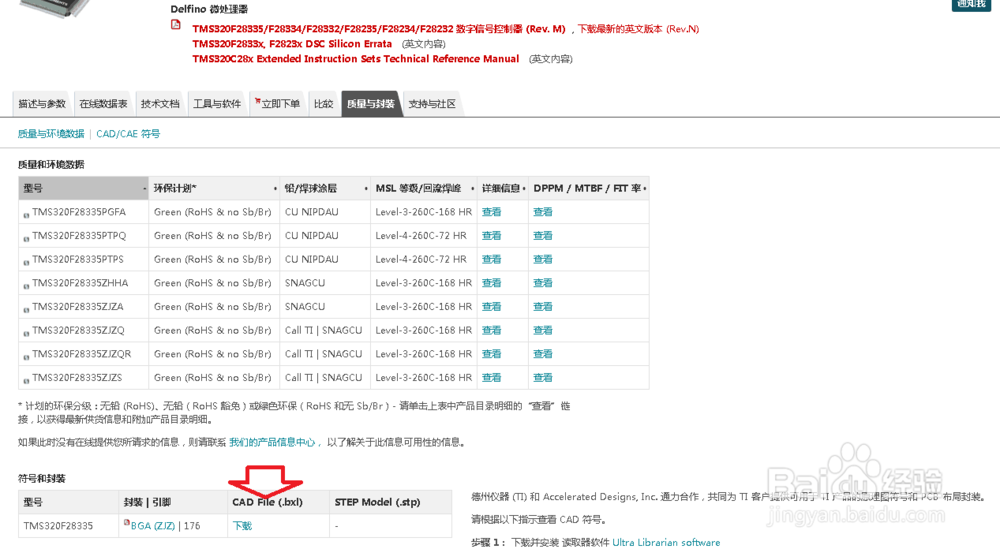Expand the TMS320F28335PTPQ row icon

pos(26,238)
